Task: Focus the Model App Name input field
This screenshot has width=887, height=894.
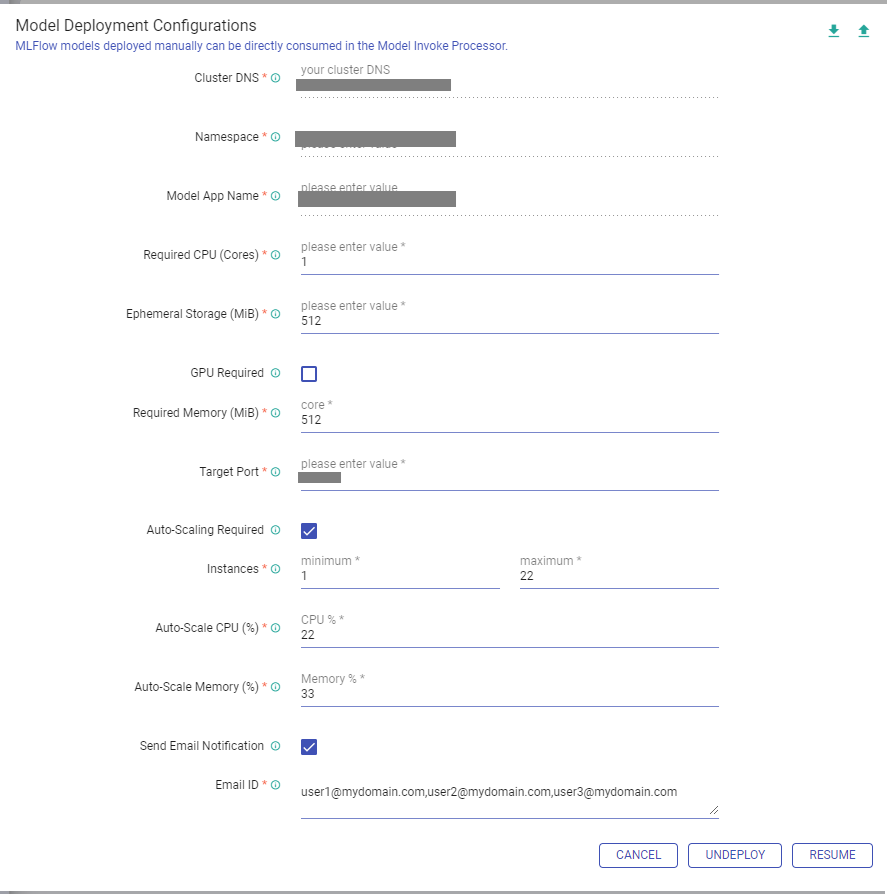Action: click(510, 201)
